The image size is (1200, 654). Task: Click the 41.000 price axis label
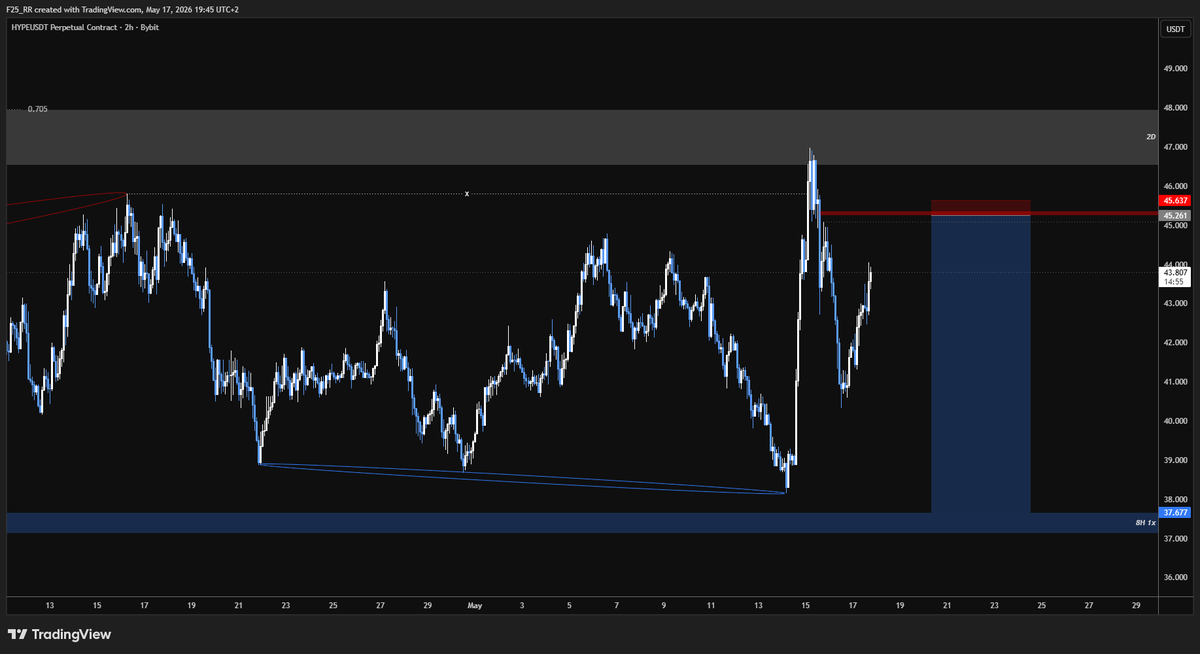coord(1174,382)
